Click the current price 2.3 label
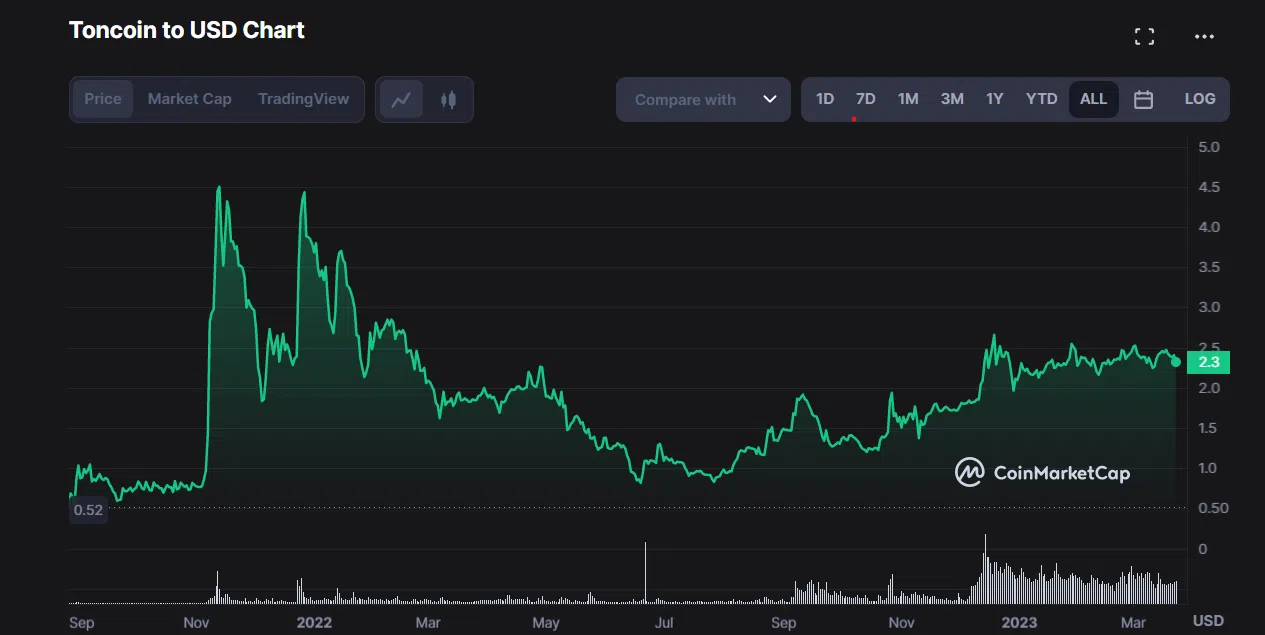 pyautogui.click(x=1208, y=362)
